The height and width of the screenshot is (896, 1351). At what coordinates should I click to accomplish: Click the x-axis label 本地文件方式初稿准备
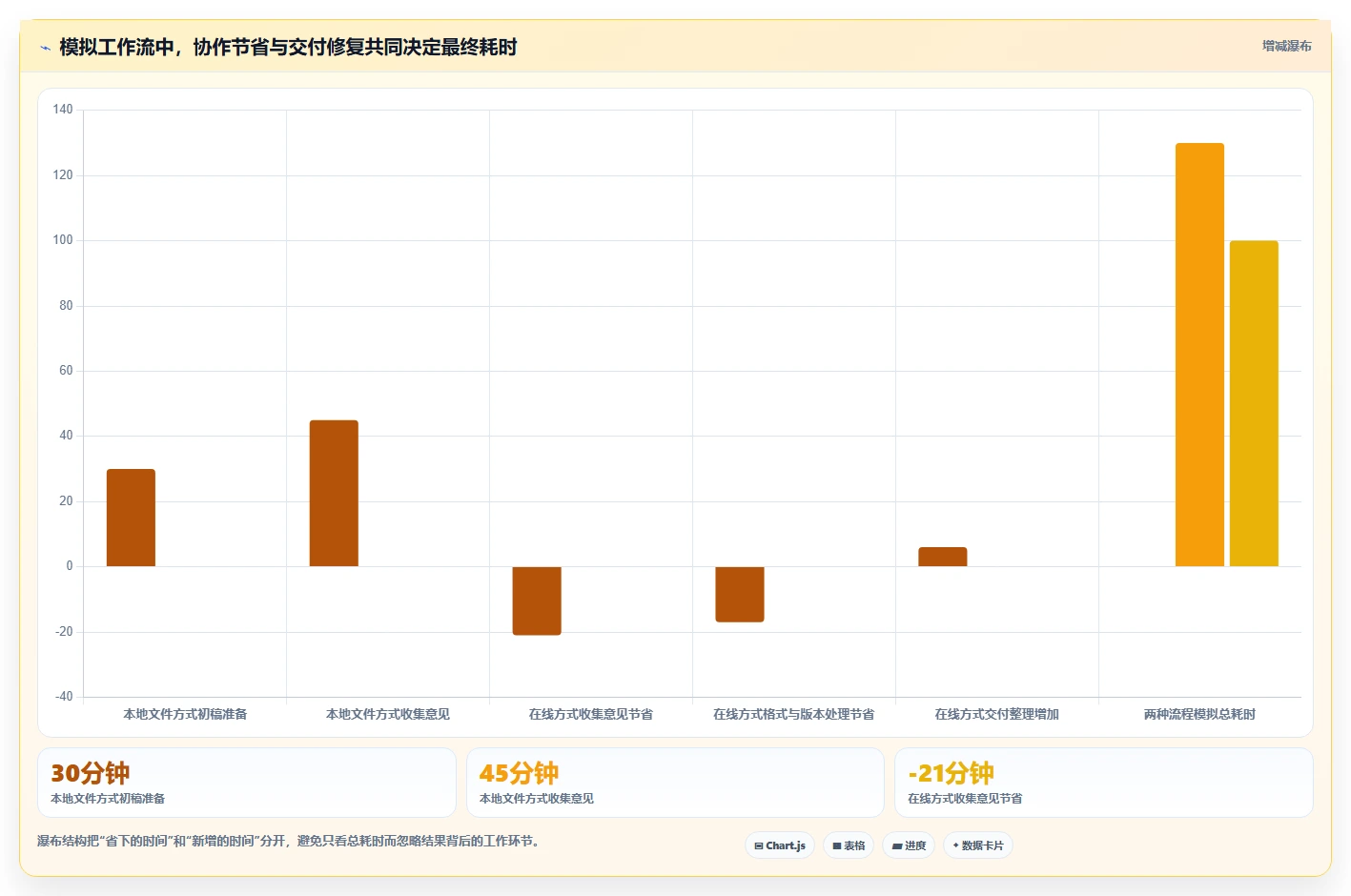point(185,714)
